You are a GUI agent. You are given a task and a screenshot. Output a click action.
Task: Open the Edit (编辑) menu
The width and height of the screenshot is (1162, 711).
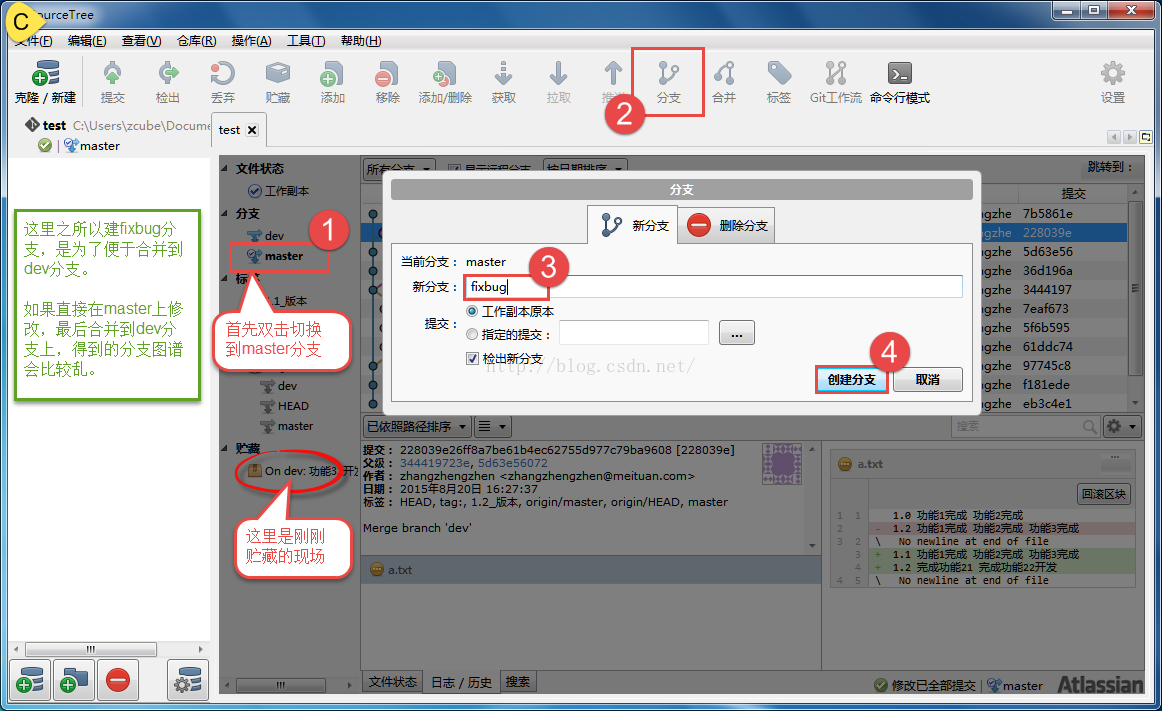(87, 41)
